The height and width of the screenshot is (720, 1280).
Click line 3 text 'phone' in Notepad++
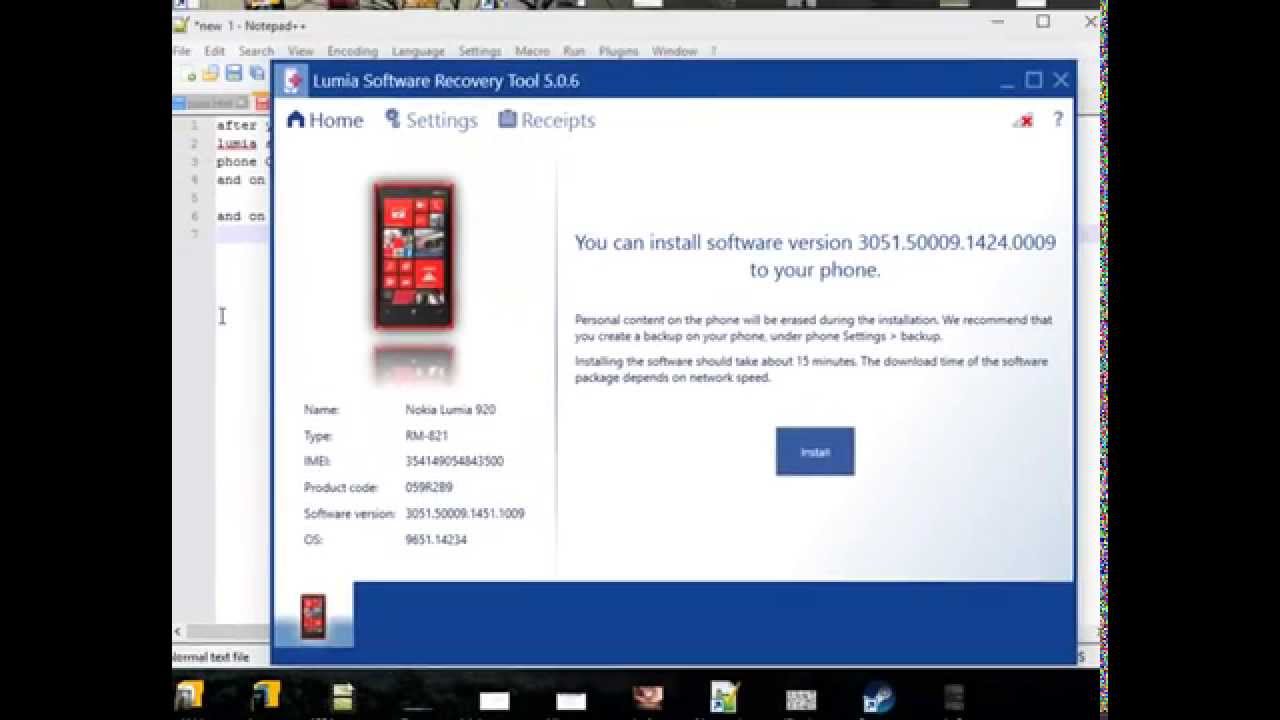coord(237,161)
